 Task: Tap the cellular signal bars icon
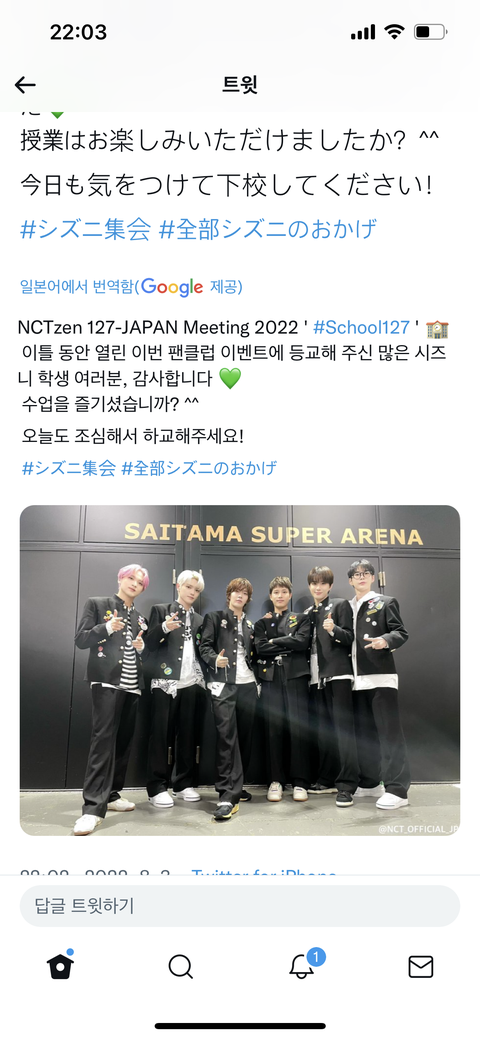click(363, 32)
